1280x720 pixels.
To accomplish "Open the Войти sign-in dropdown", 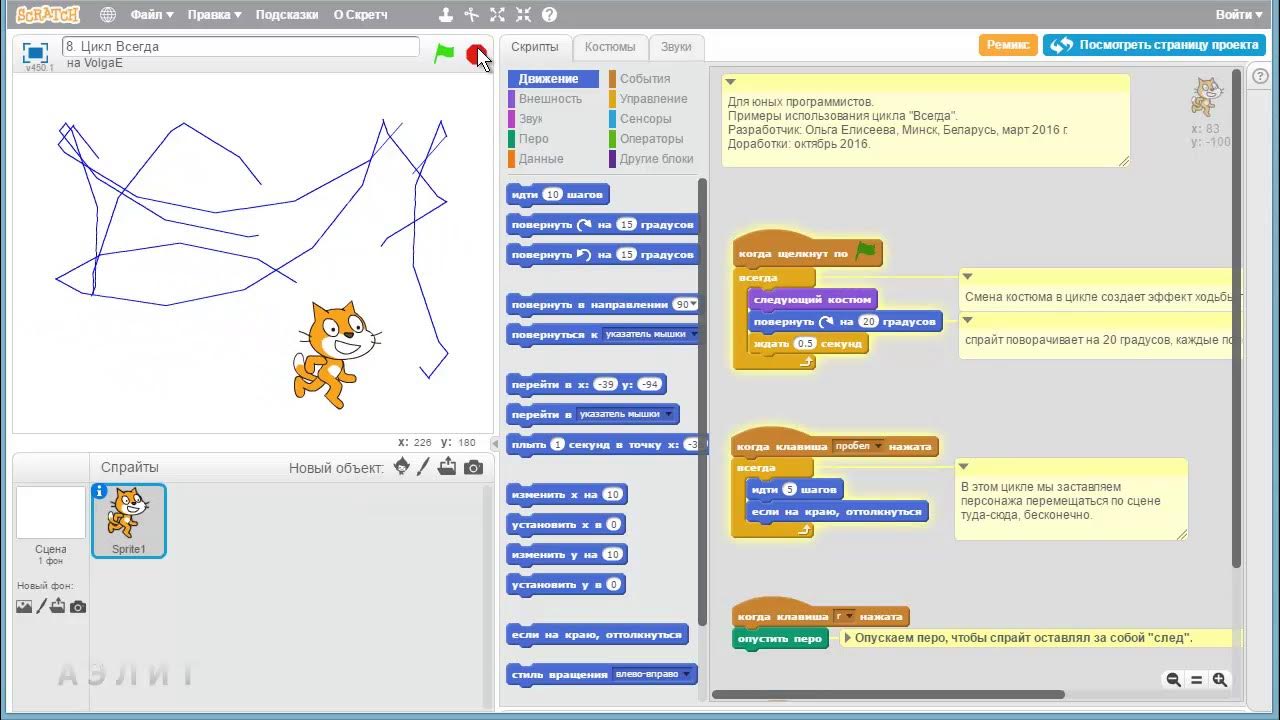I will click(1240, 15).
